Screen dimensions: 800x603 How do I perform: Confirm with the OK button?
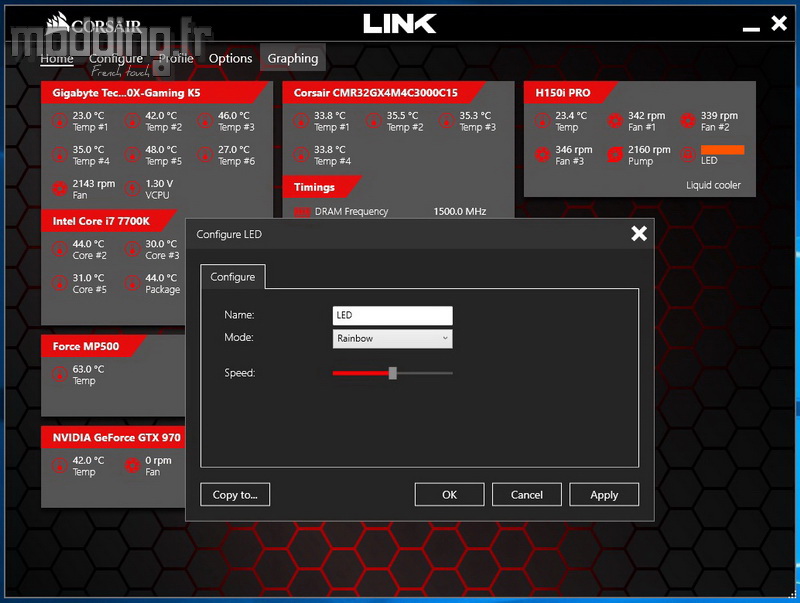[449, 495]
